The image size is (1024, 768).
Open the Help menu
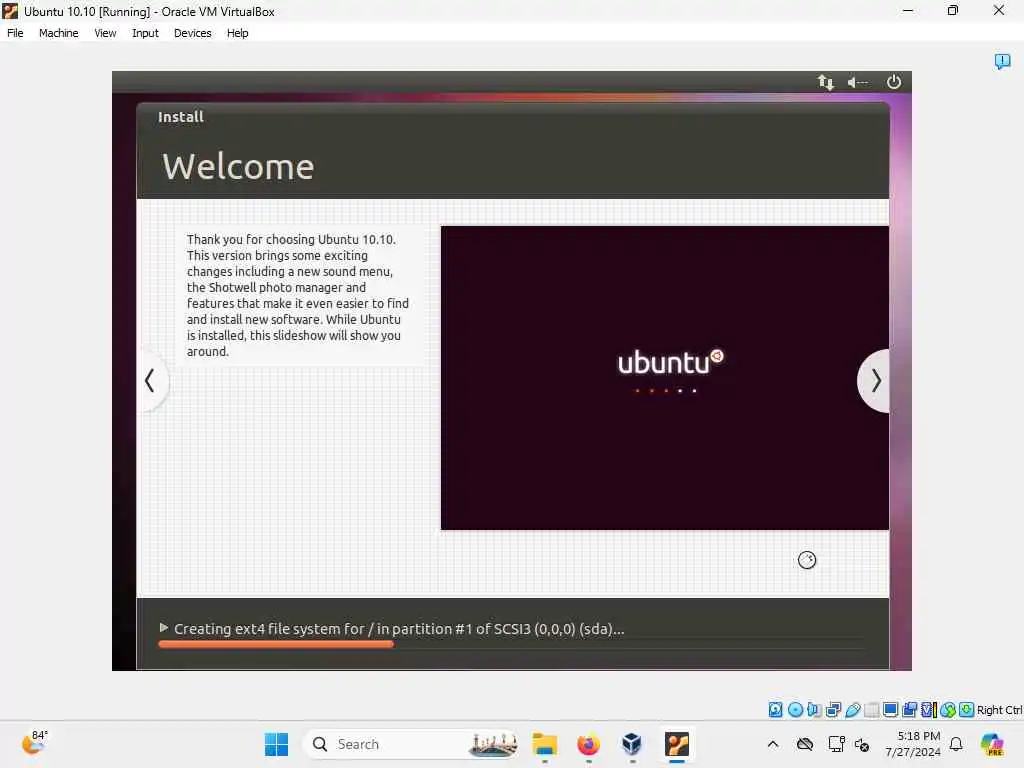(238, 33)
